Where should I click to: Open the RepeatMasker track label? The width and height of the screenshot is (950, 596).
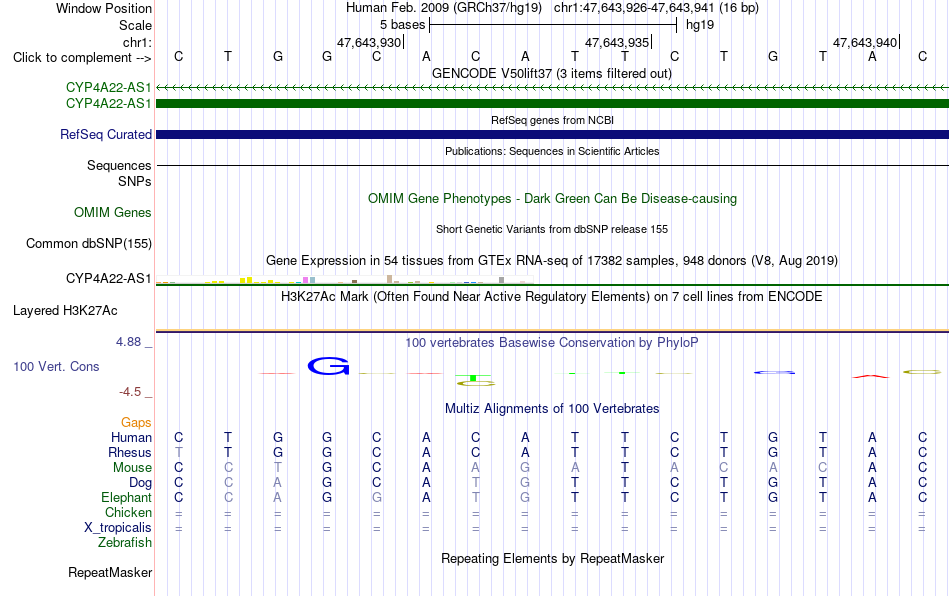(110, 573)
